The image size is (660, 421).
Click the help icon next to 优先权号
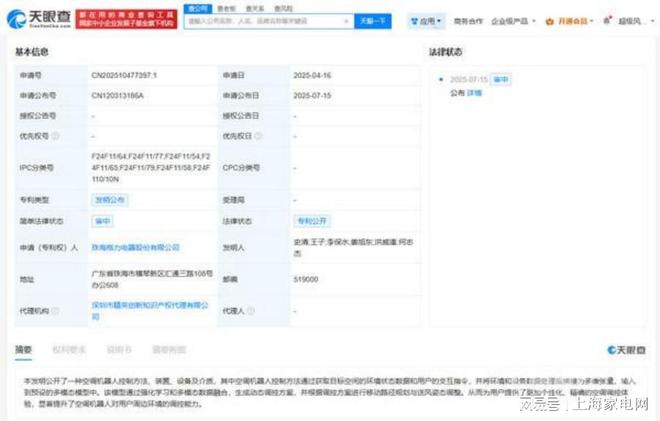point(55,136)
